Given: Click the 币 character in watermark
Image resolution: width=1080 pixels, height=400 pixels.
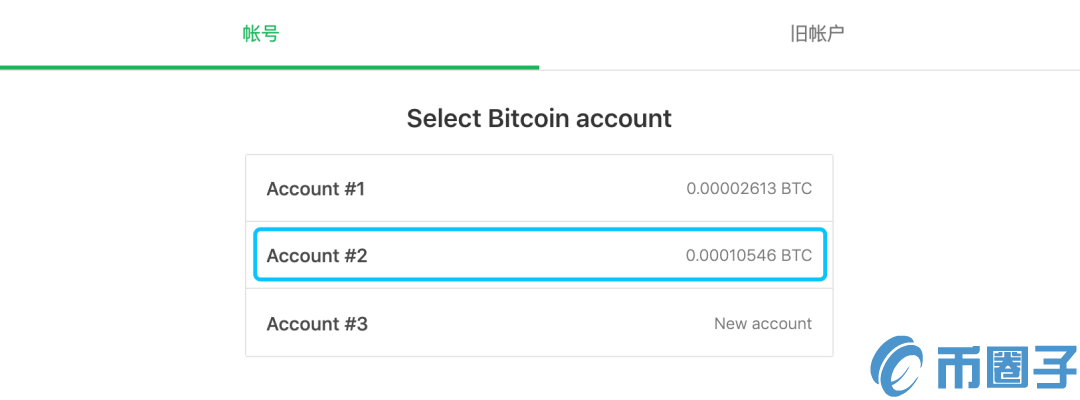Looking at the screenshot, I should [x=957, y=370].
